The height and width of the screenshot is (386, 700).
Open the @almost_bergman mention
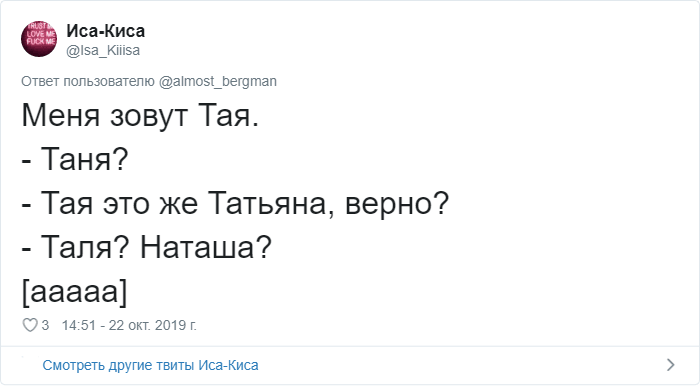click(217, 82)
